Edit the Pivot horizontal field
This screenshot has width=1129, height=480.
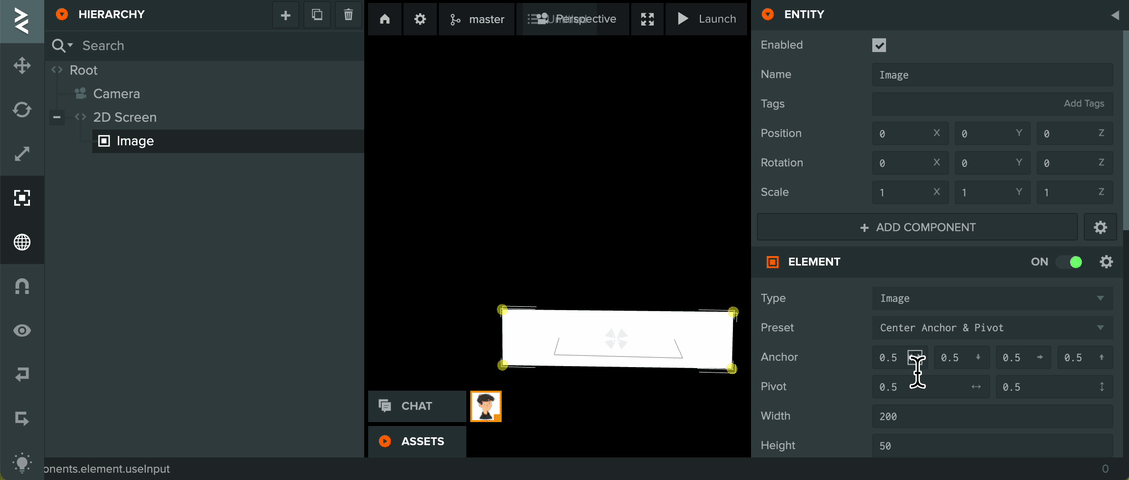(931, 387)
